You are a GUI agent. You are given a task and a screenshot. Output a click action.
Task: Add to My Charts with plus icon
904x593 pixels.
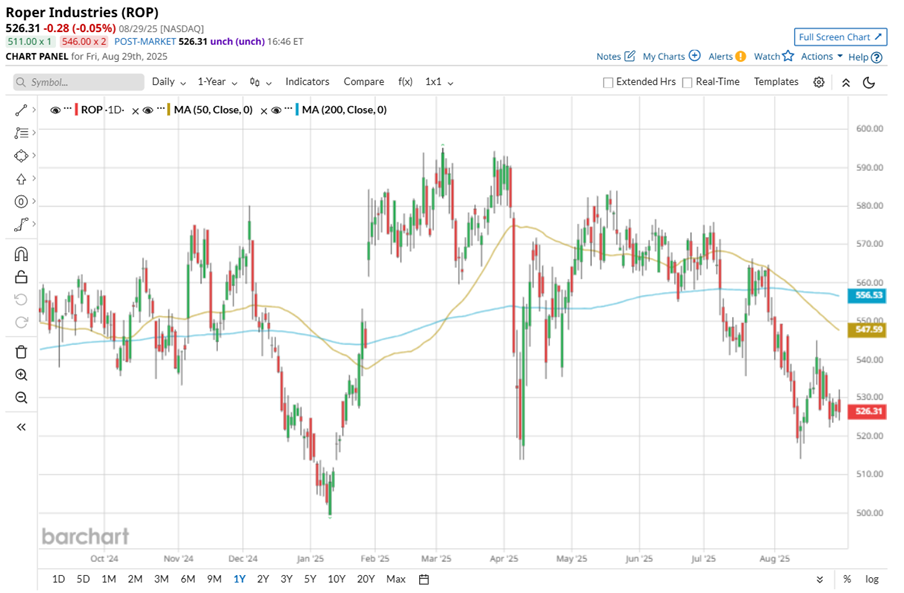pyautogui.click(x=695, y=56)
